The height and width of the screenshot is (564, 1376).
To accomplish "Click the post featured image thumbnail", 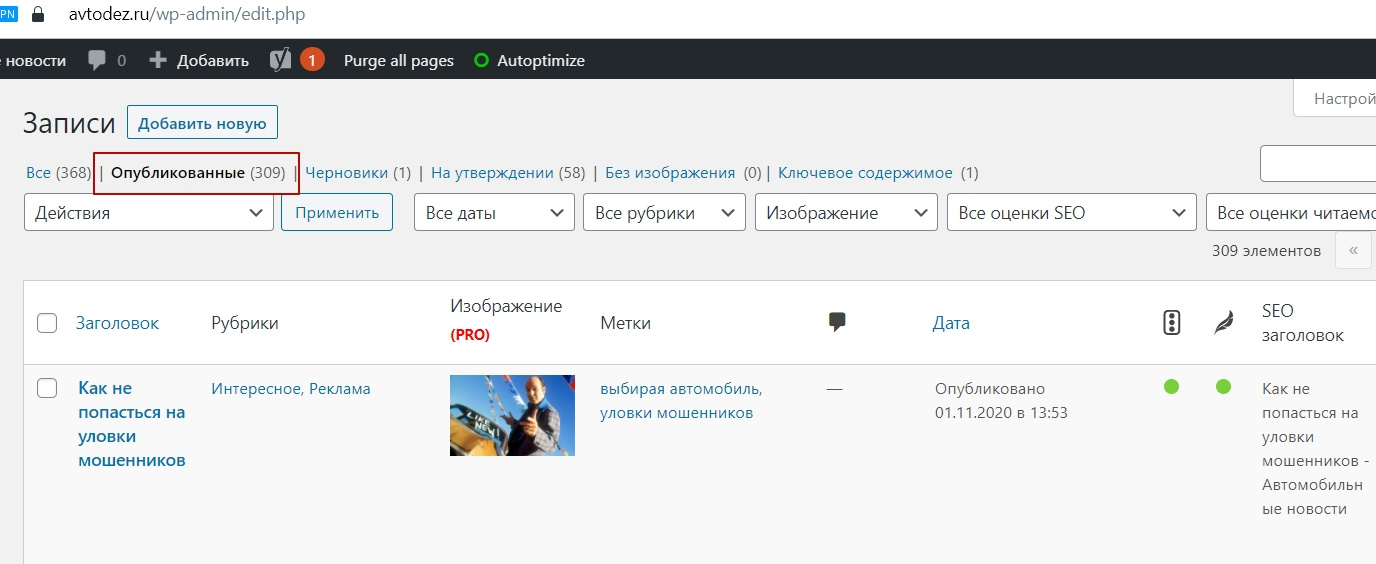I will (x=512, y=415).
